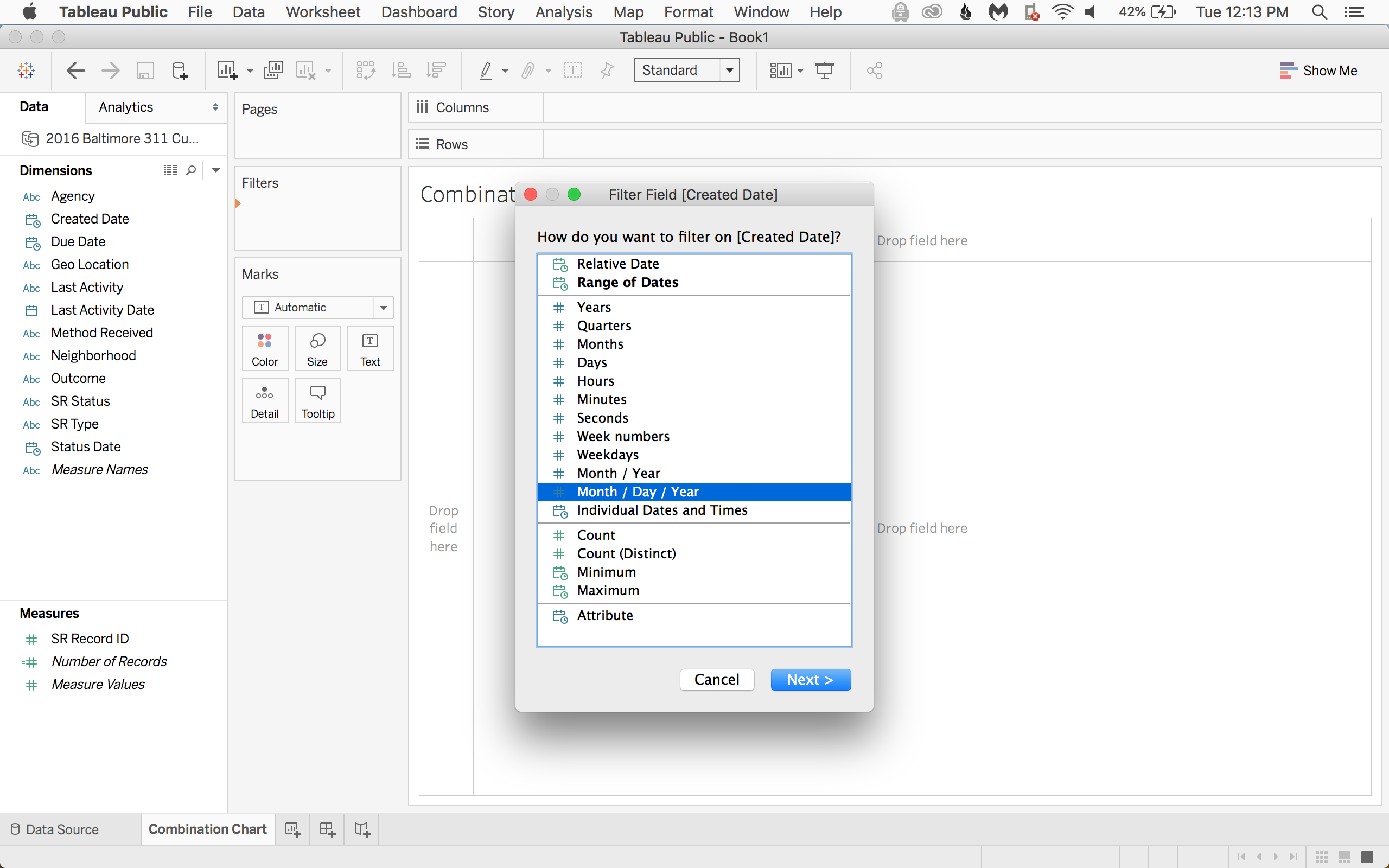
Task: Click the Save icon in toolbar
Action: (145, 71)
